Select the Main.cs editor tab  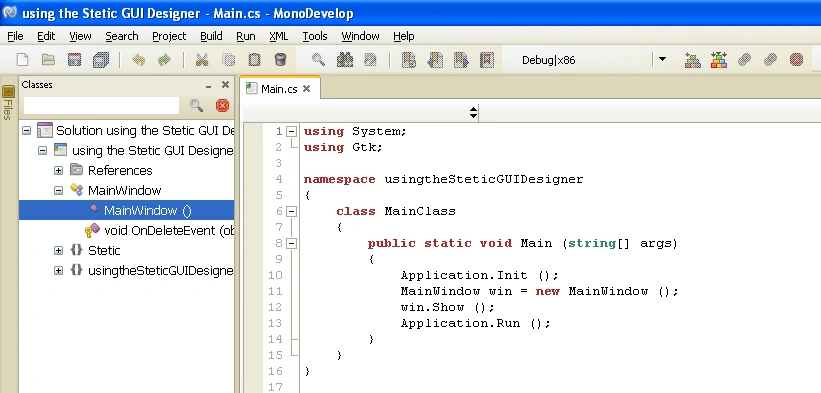(x=279, y=88)
